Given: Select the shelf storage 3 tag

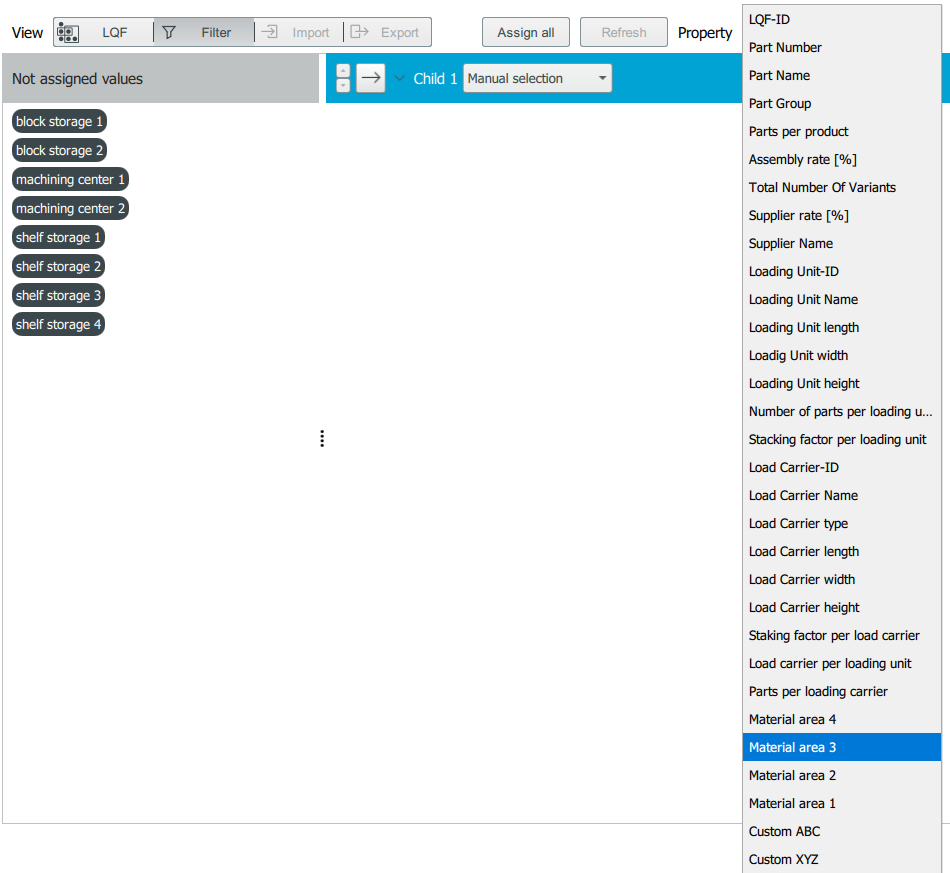Looking at the screenshot, I should [x=58, y=296].
